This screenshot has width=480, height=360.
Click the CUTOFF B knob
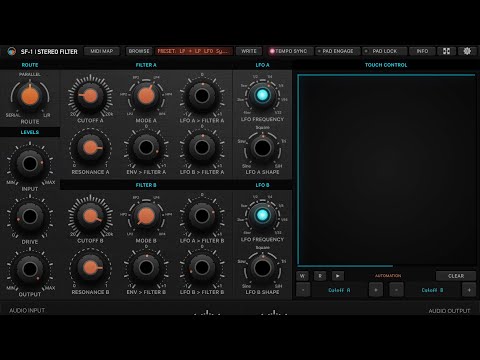(x=90, y=216)
